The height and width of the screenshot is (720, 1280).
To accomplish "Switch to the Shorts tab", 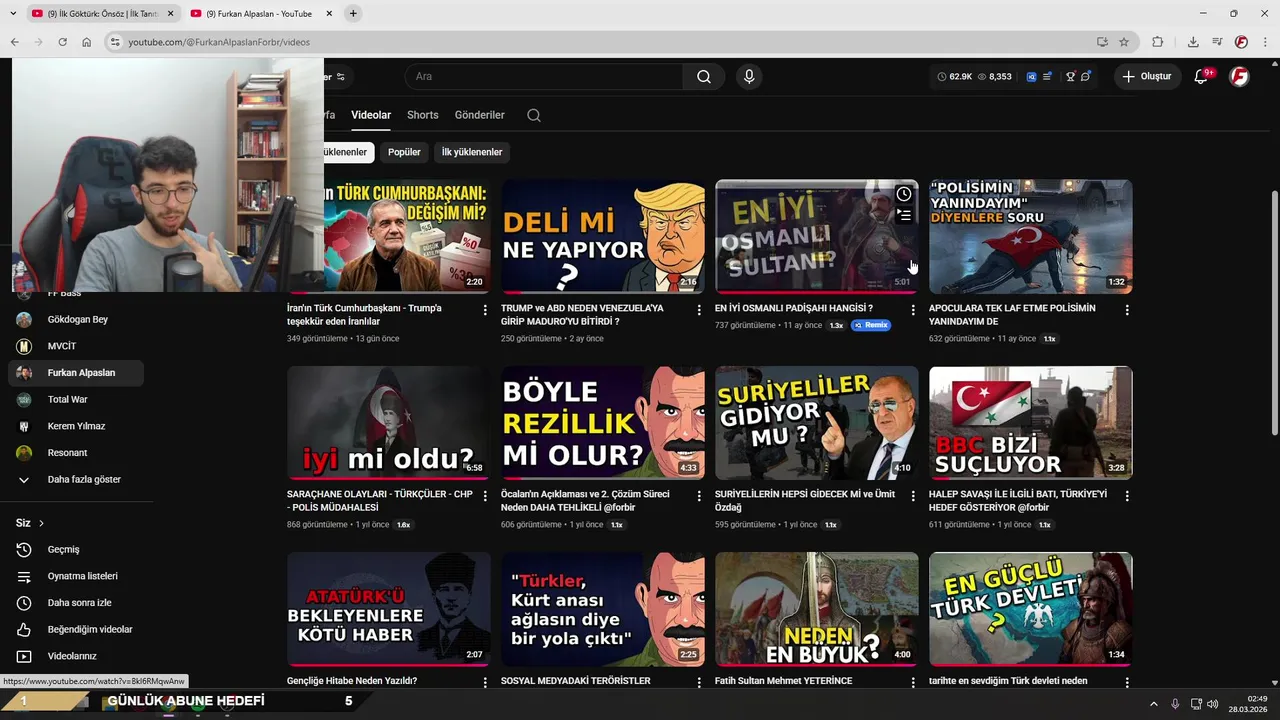I will (423, 115).
